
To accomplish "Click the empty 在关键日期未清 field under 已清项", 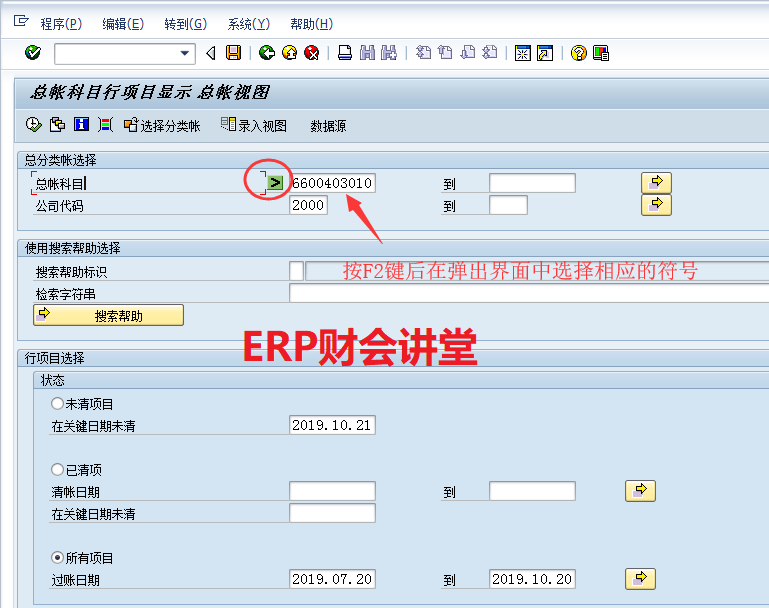I will coord(333,513).
